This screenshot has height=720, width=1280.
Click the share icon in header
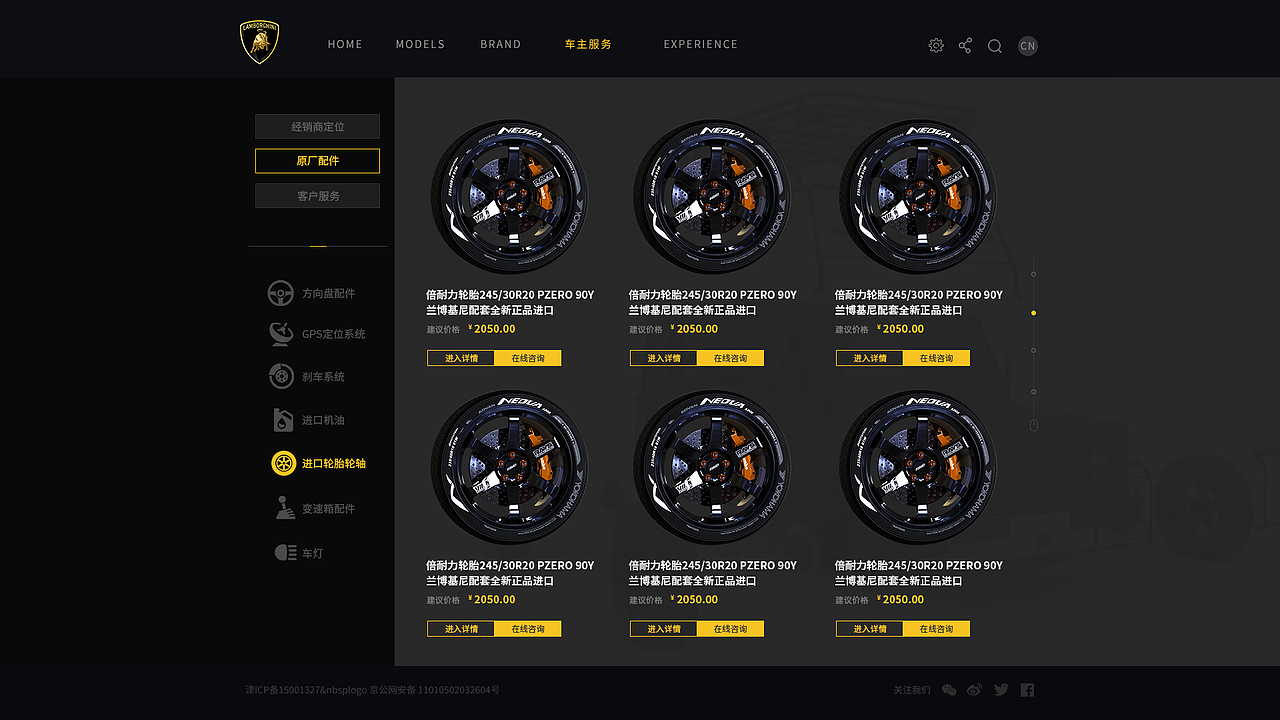point(965,45)
